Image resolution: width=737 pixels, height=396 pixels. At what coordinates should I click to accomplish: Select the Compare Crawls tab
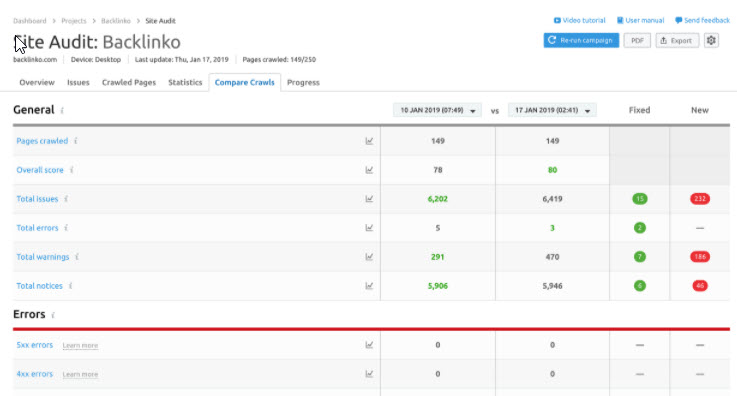click(x=244, y=83)
